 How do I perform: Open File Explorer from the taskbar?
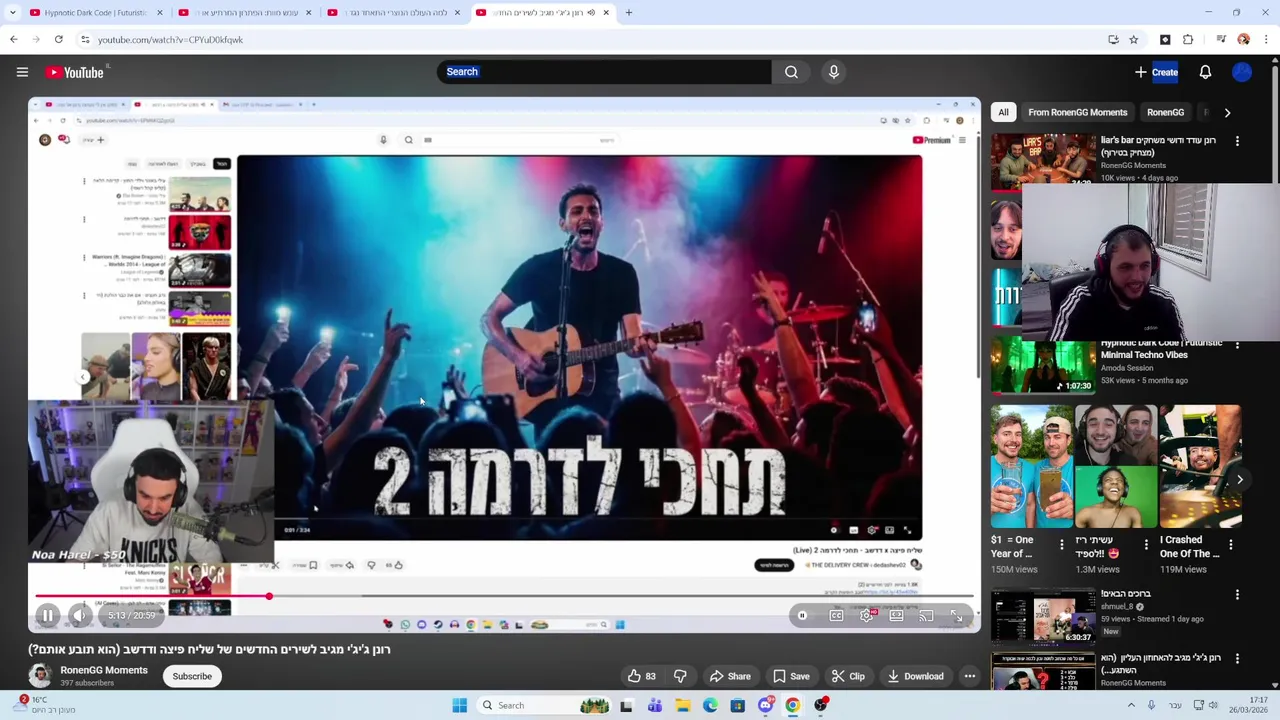coord(683,705)
